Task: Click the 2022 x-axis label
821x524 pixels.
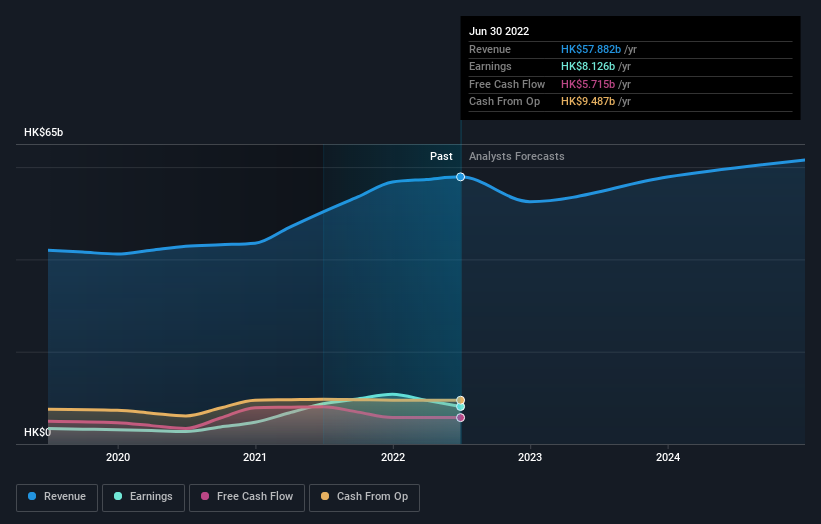Action: point(393,458)
